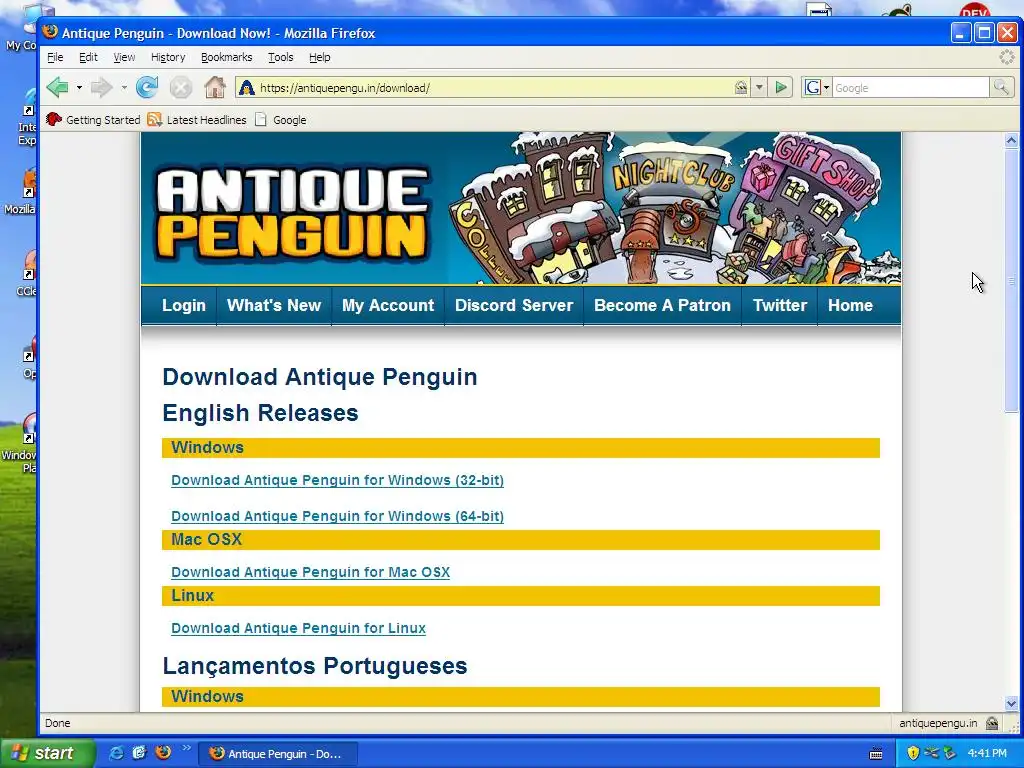Open the Help menu
The image size is (1024, 768).
tap(319, 57)
